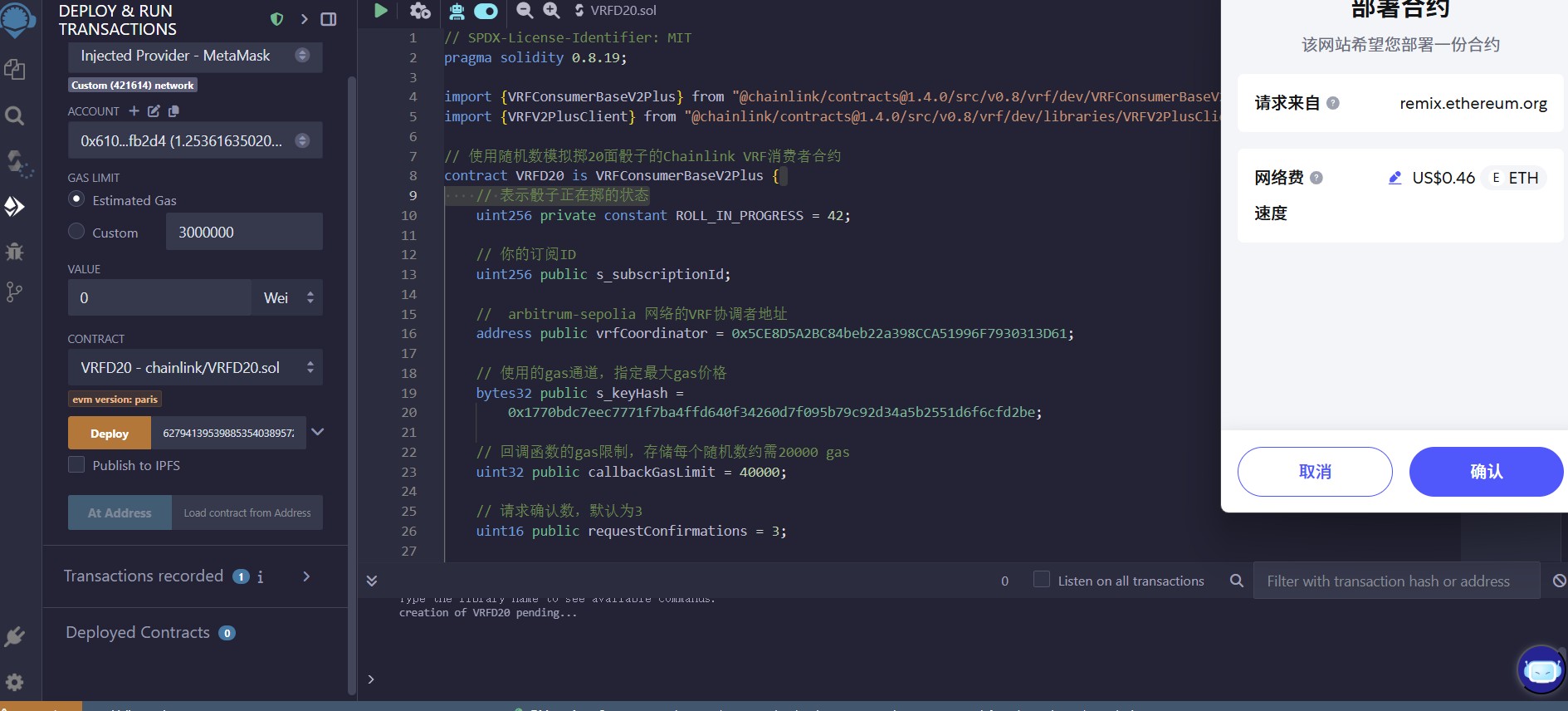This screenshot has height=711, width=1568.
Task: Open the RemixAI chat assistant bubble
Action: coord(1541,669)
